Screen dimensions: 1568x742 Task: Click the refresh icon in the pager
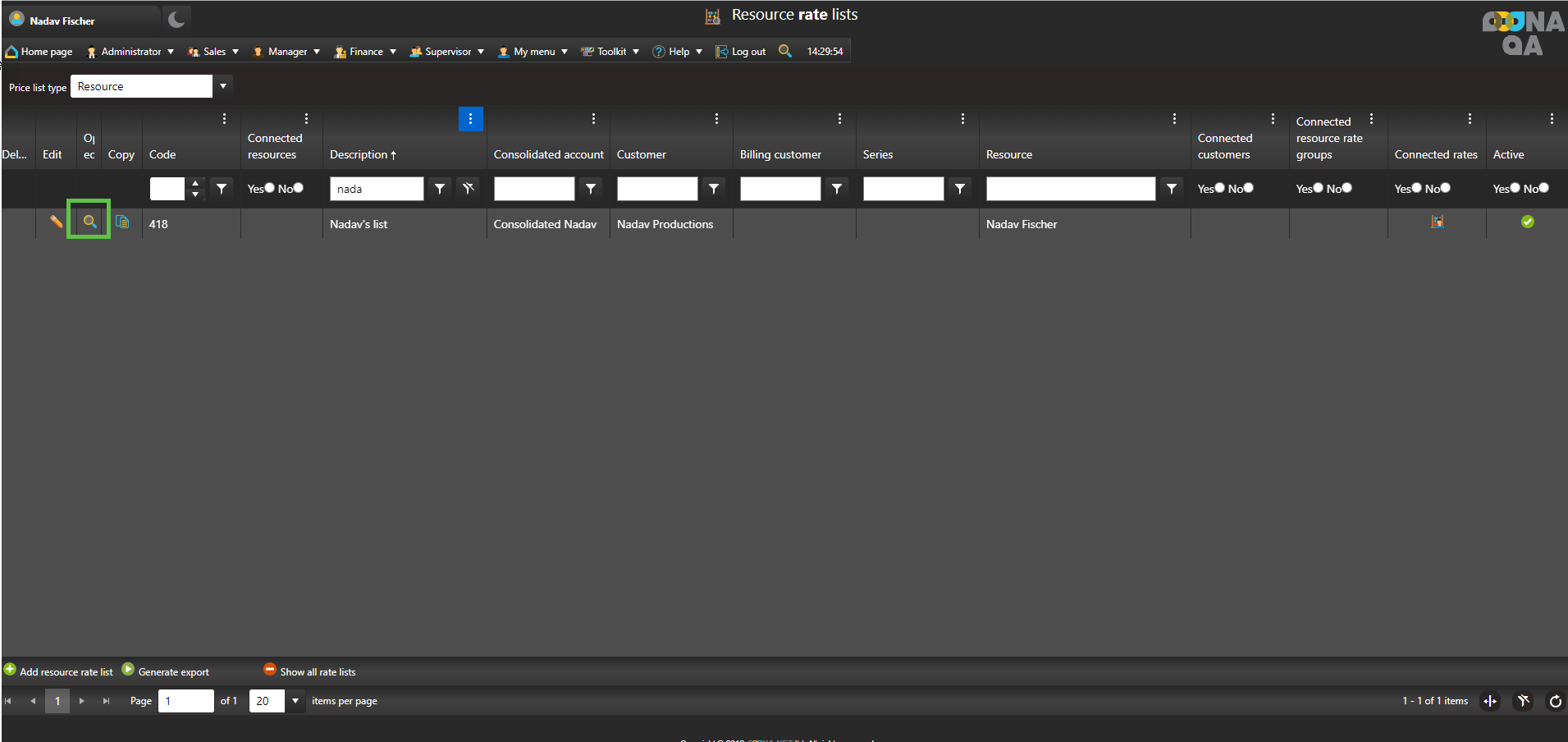coord(1555,701)
